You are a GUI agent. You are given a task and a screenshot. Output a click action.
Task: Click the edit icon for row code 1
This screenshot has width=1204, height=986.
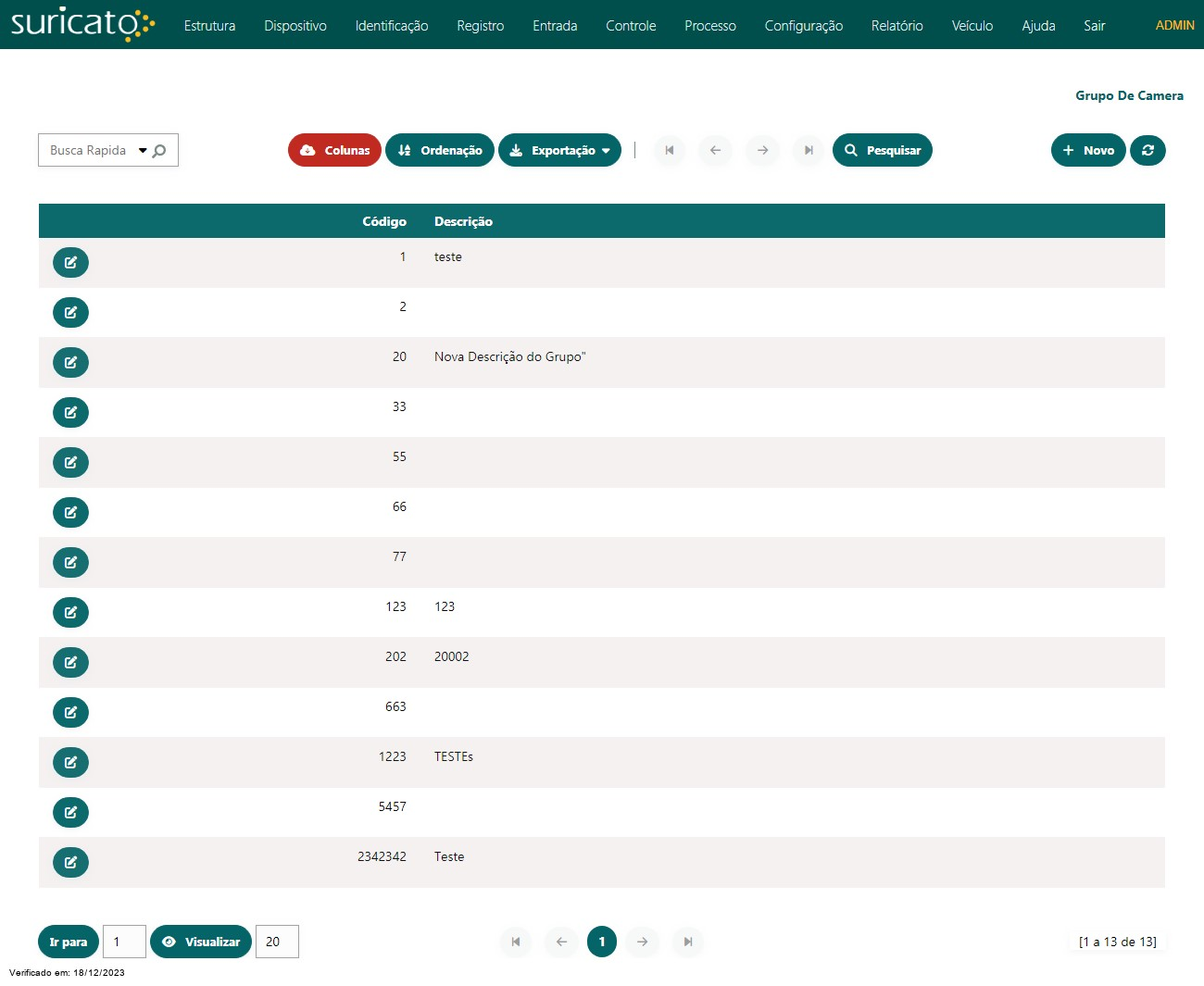coord(70,263)
